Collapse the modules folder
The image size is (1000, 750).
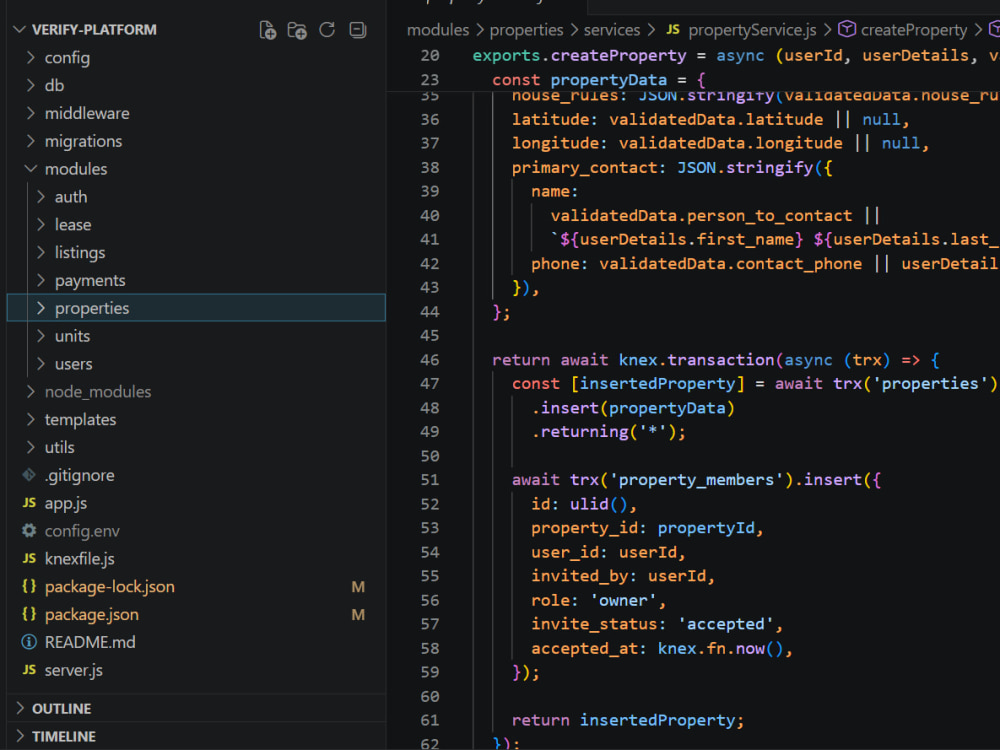[30, 168]
